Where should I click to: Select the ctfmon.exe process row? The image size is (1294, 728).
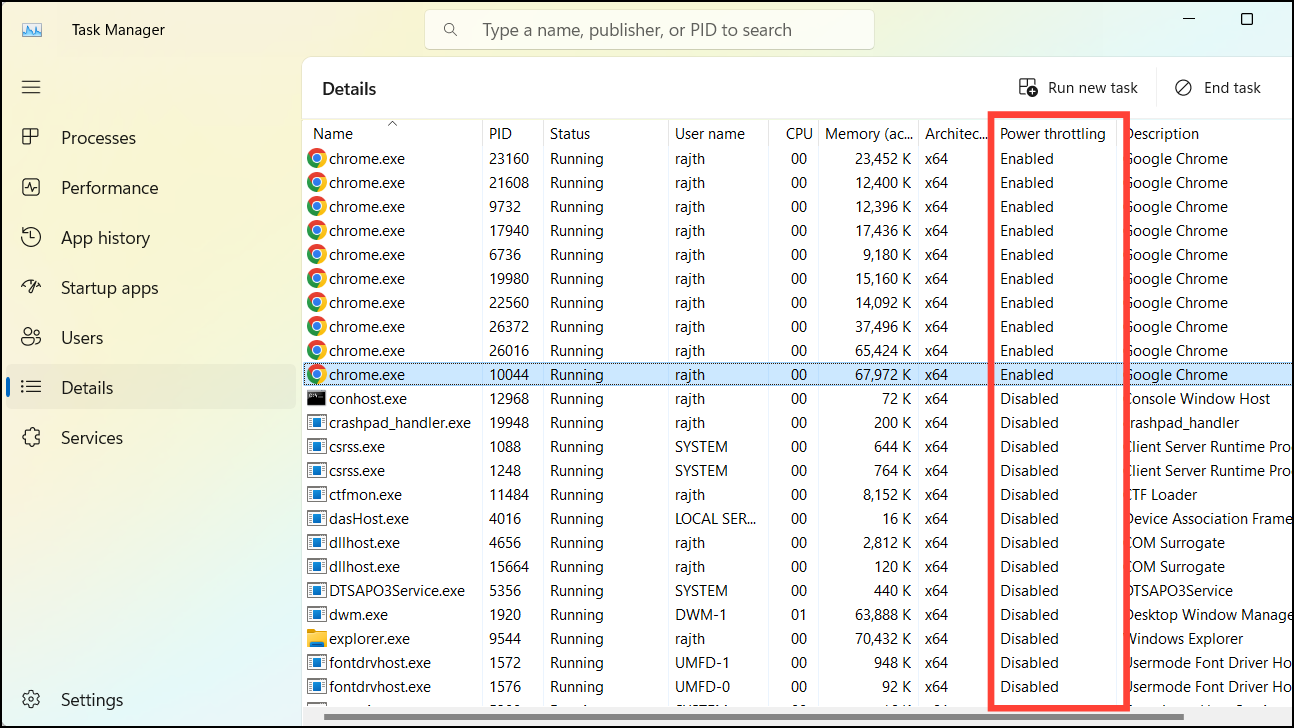(797, 494)
